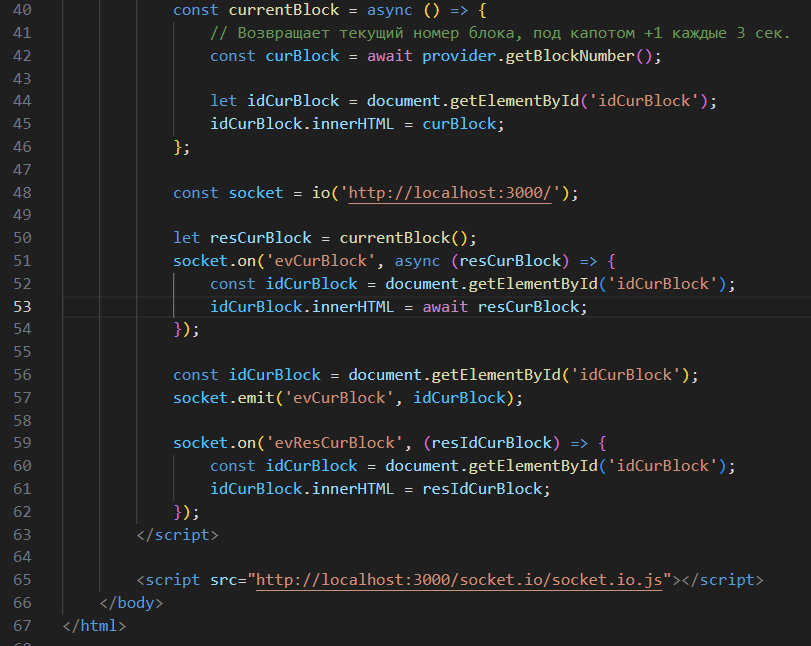This screenshot has height=646, width=811.
Task: Click resIdCurBlock assignment on line 61
Action: 482,489
